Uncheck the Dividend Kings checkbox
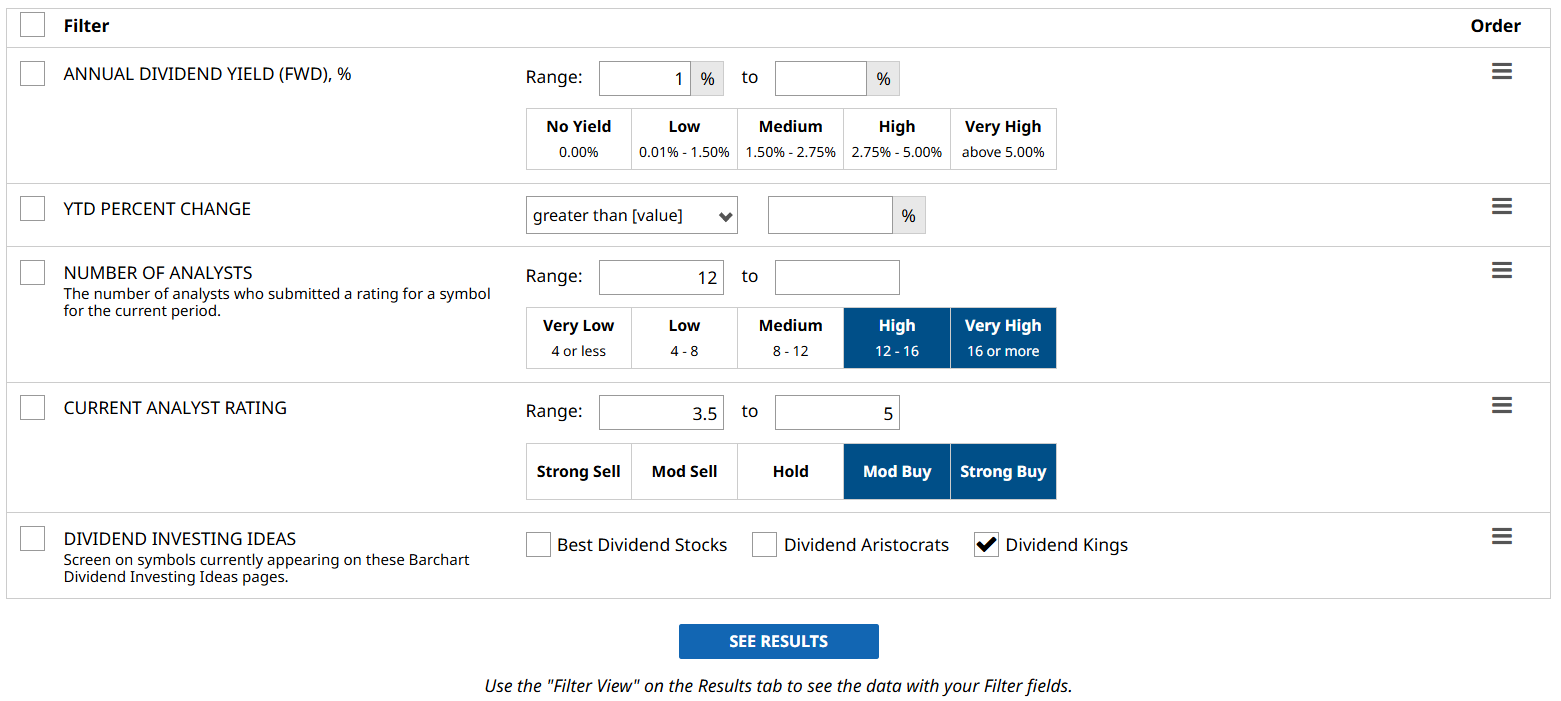Viewport: 1561px width, 701px height. [986, 545]
